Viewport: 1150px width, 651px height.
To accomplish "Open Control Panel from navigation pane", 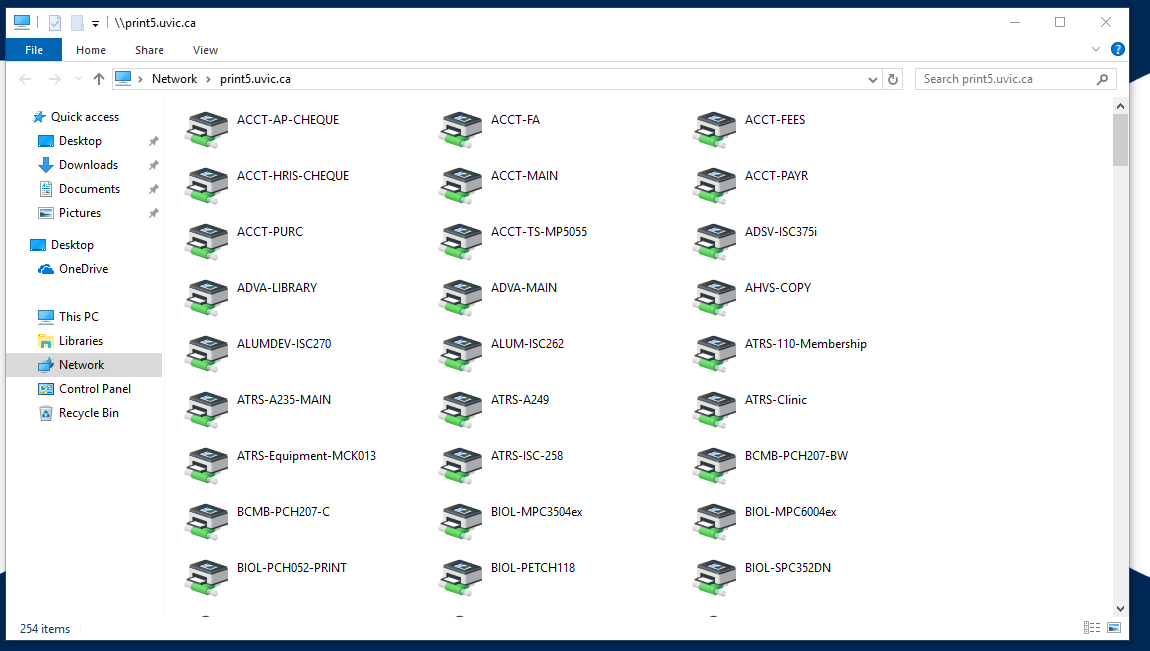I will [x=95, y=389].
